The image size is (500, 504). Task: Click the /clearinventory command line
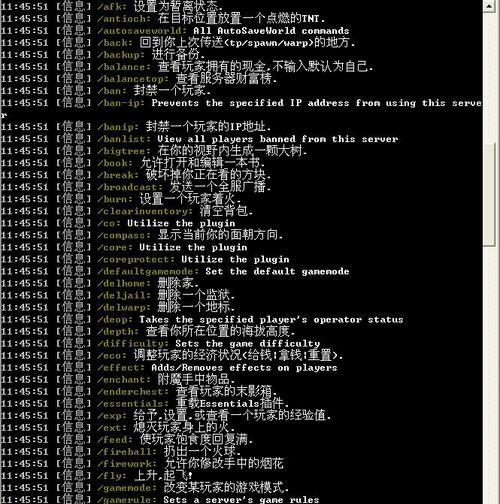[x=127, y=211]
